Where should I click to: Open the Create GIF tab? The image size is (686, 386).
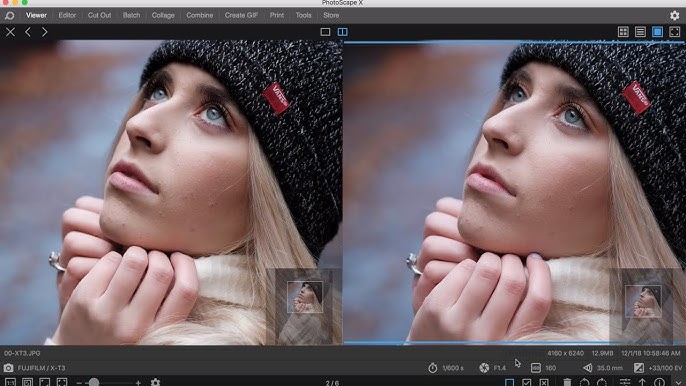tap(241, 15)
